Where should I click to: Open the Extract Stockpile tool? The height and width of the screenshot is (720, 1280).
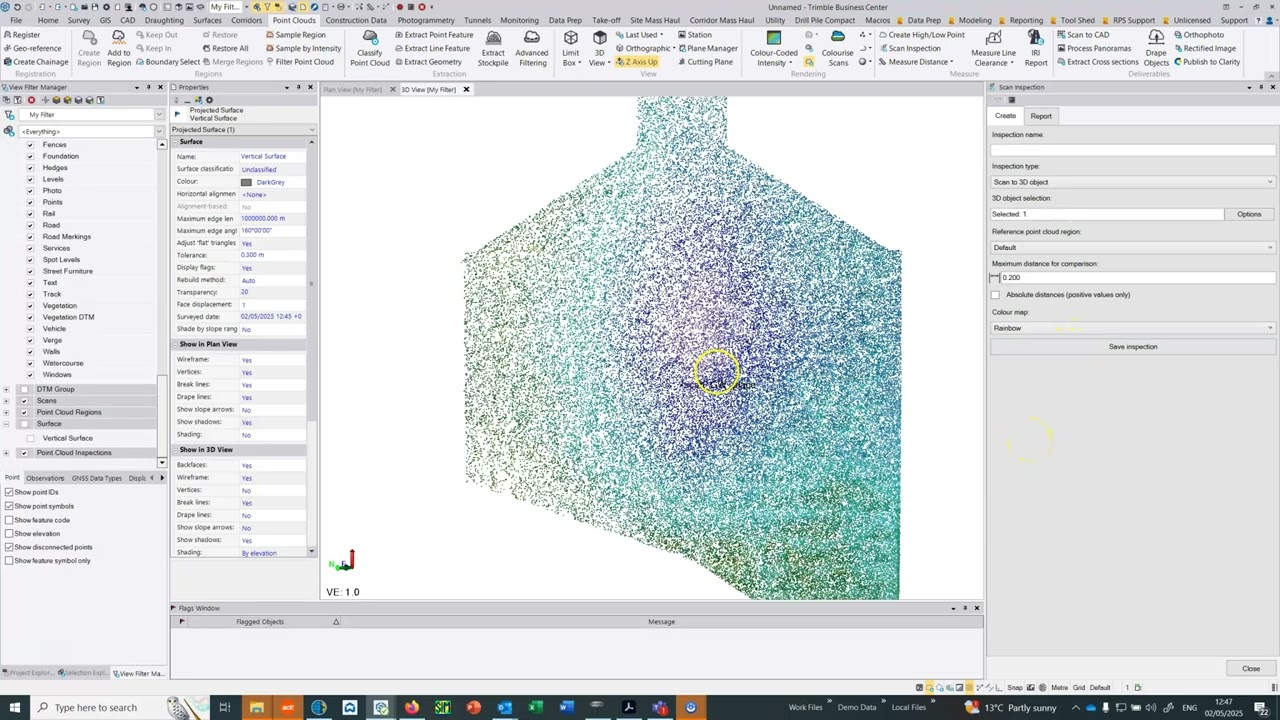coord(493,48)
